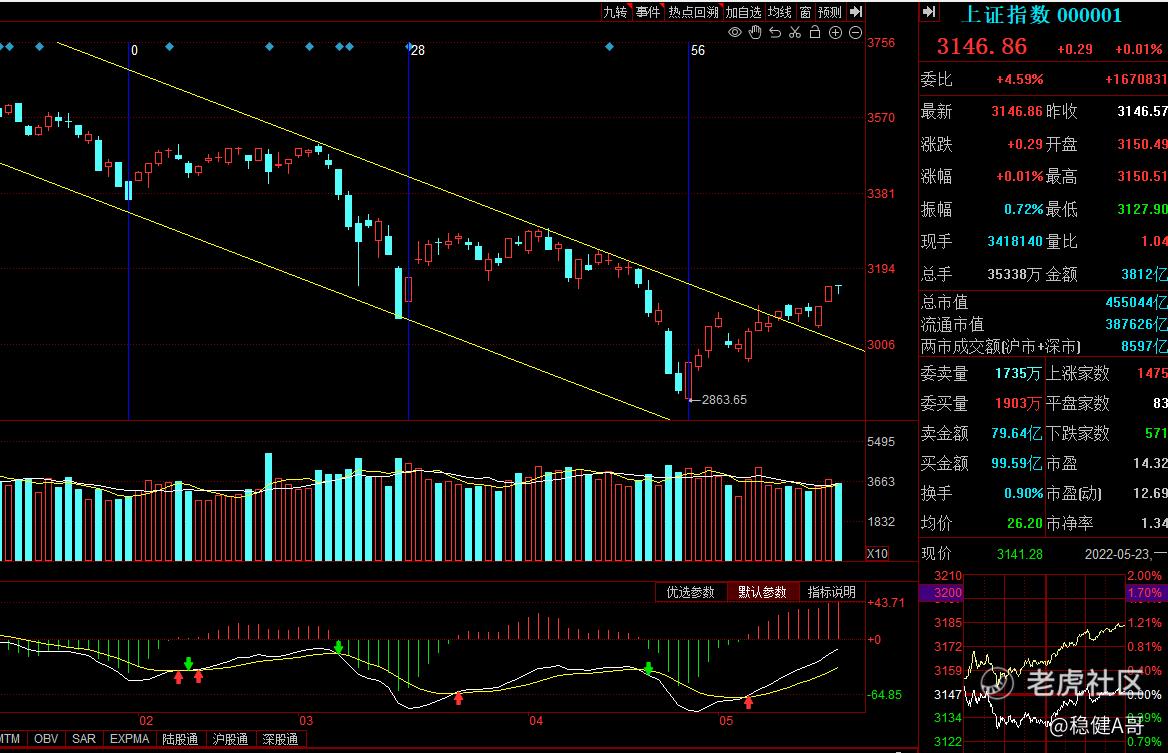Screen dimensions: 1168x753
Task: Select the hand pan tool
Action: click(755, 32)
